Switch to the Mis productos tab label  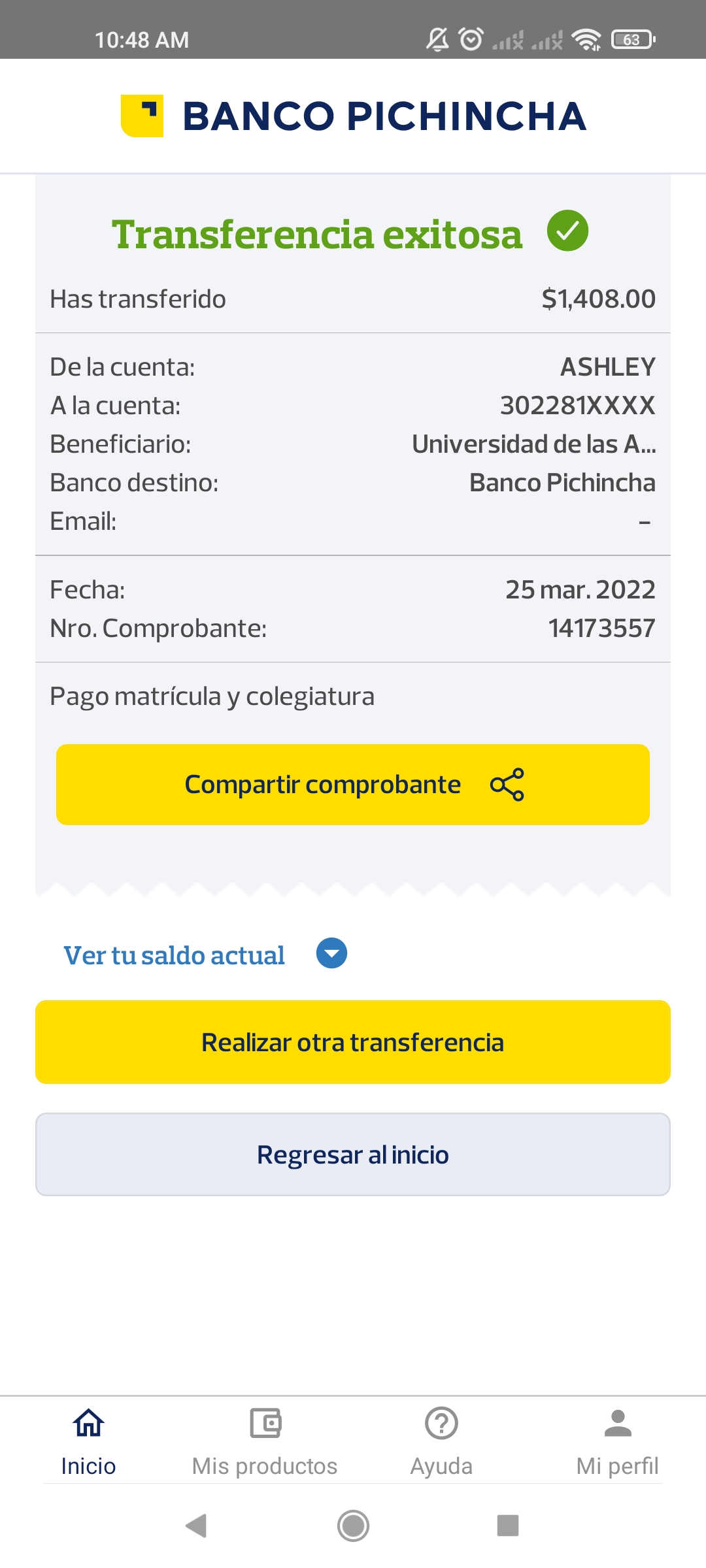coord(265,1466)
